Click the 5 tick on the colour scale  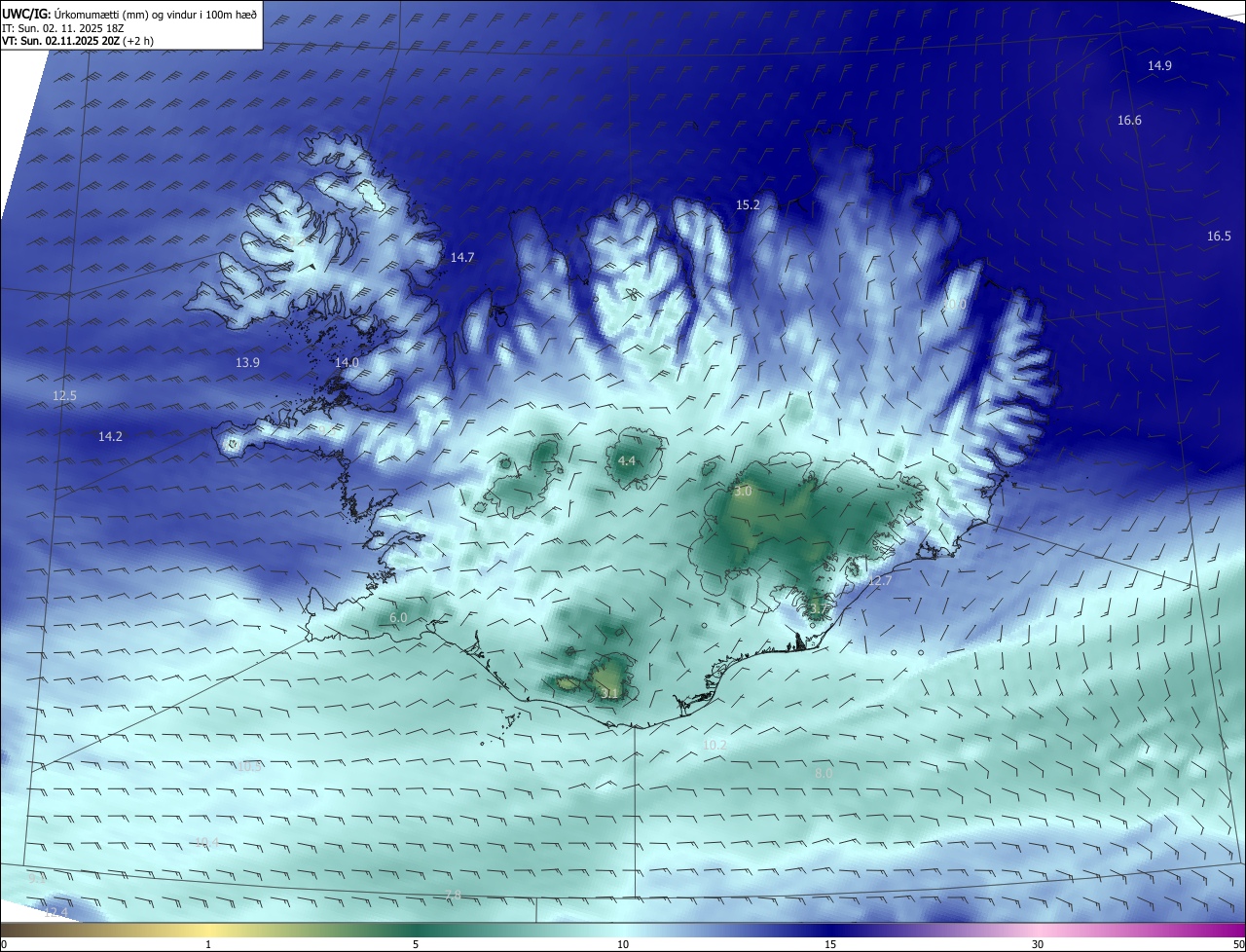416,945
